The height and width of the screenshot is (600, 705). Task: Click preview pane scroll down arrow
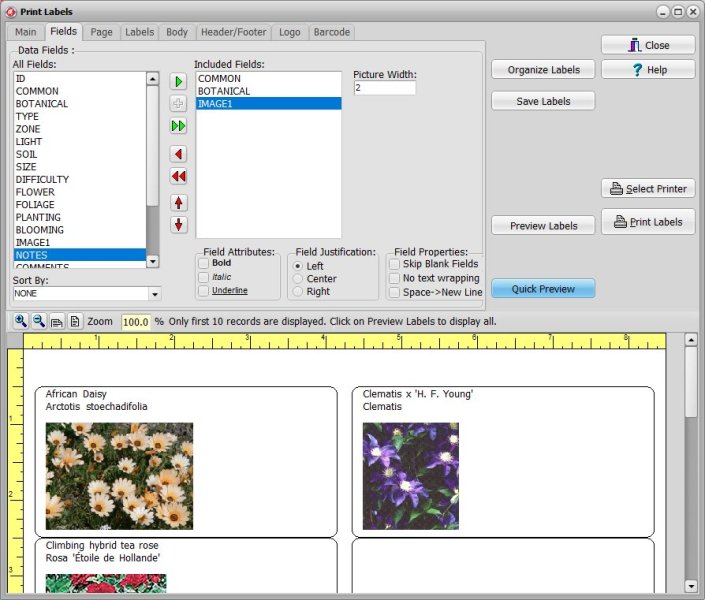tap(691, 586)
